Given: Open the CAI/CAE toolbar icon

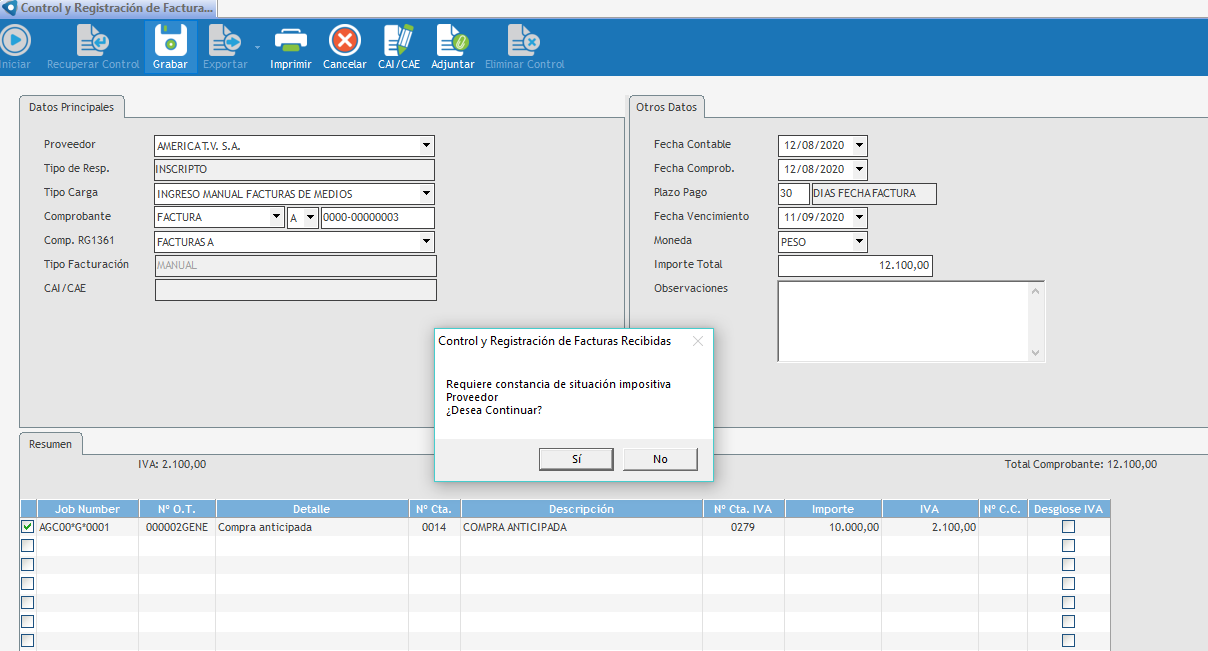Looking at the screenshot, I should coord(398,41).
